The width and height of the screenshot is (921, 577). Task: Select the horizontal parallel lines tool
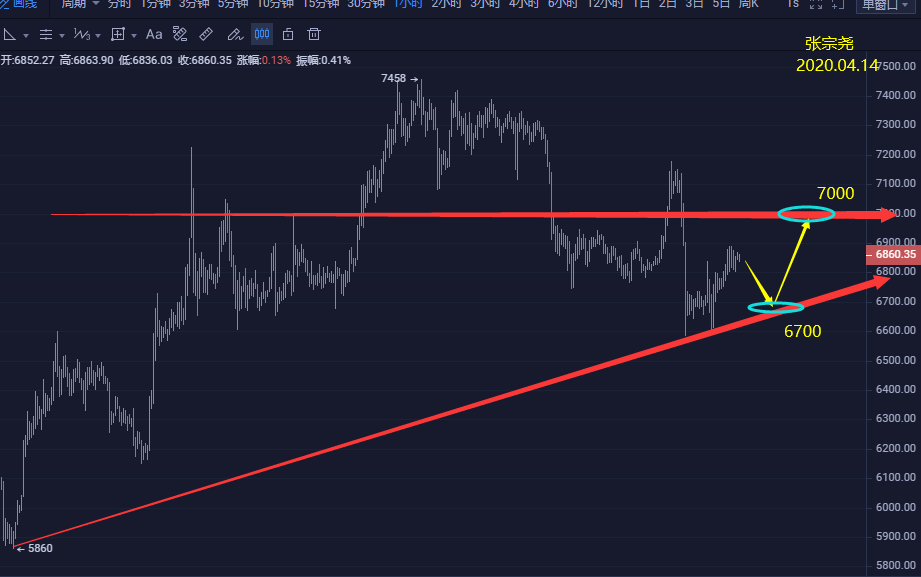46,35
